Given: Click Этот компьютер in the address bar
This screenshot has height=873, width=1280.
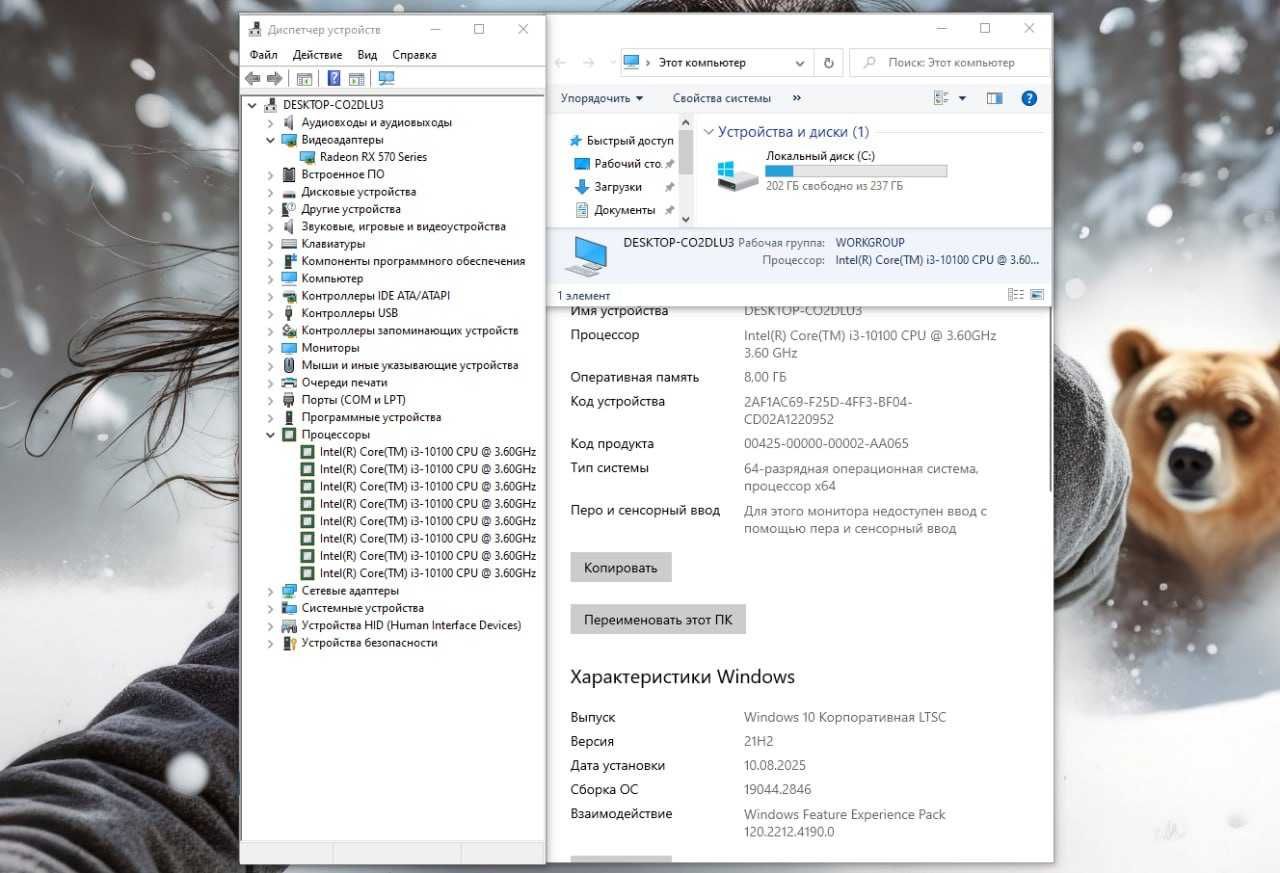Looking at the screenshot, I should point(702,62).
